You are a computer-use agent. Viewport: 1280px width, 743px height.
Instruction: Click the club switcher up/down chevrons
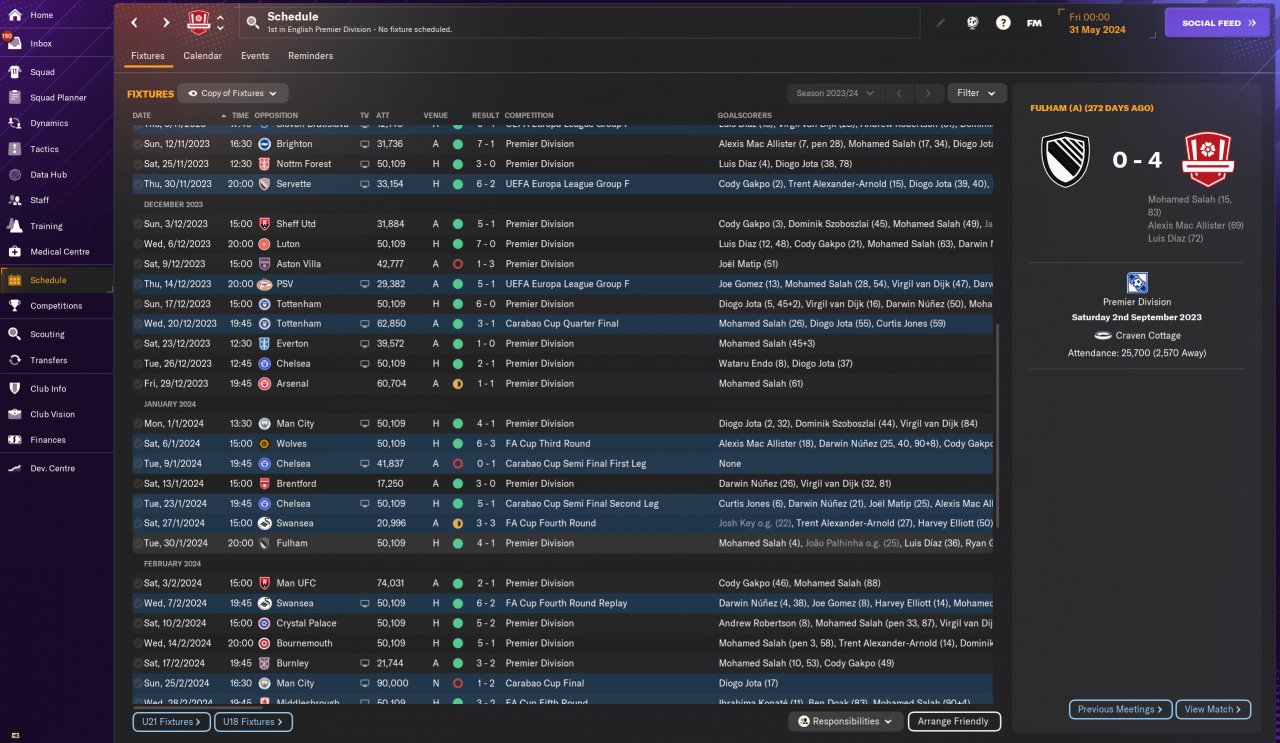click(220, 22)
